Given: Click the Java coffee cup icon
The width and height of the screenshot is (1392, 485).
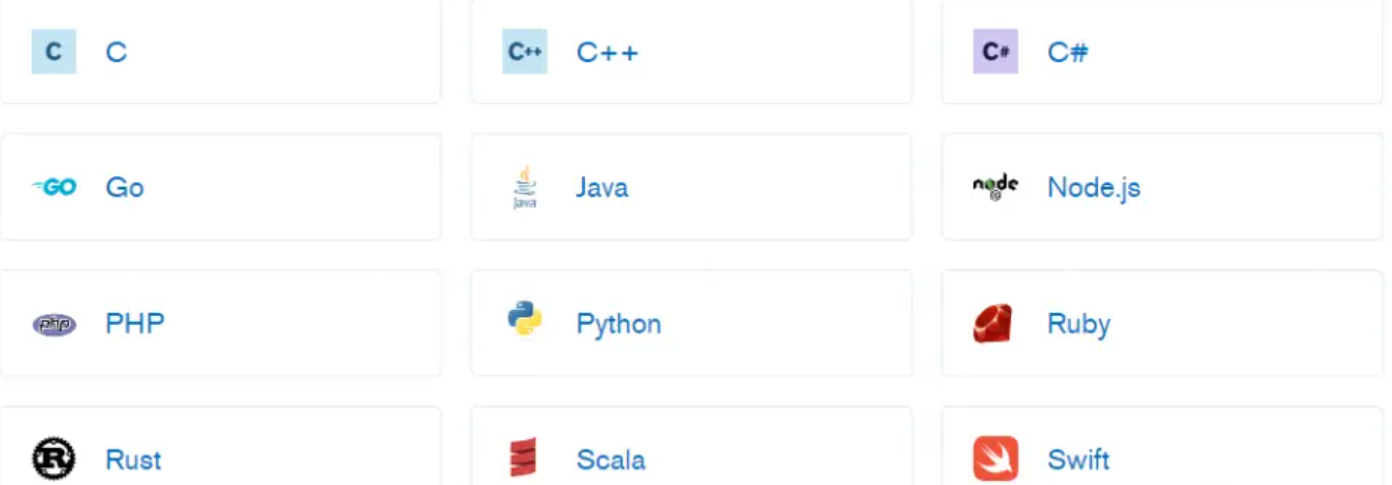Looking at the screenshot, I should [525, 187].
